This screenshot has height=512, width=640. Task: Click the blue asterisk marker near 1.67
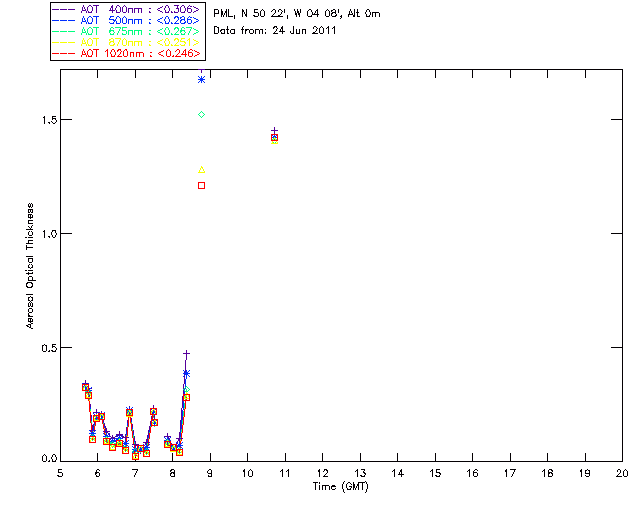[x=201, y=79]
